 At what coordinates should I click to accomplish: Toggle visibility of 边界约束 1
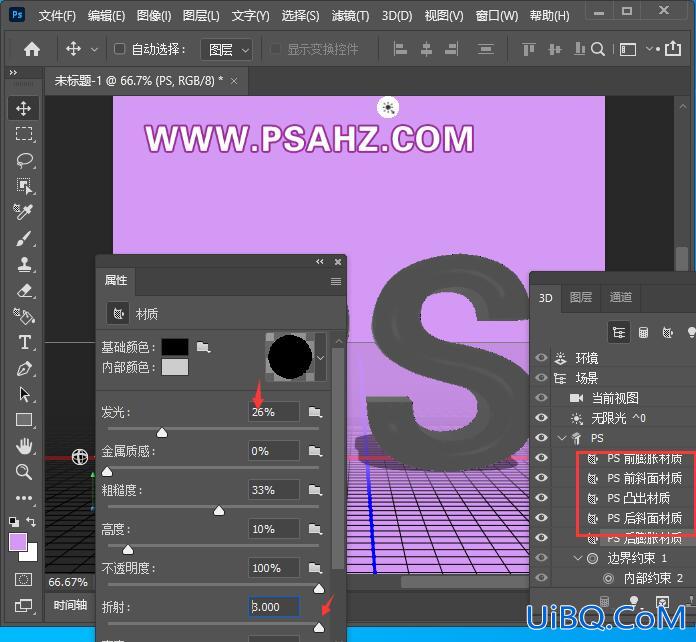[541, 557]
